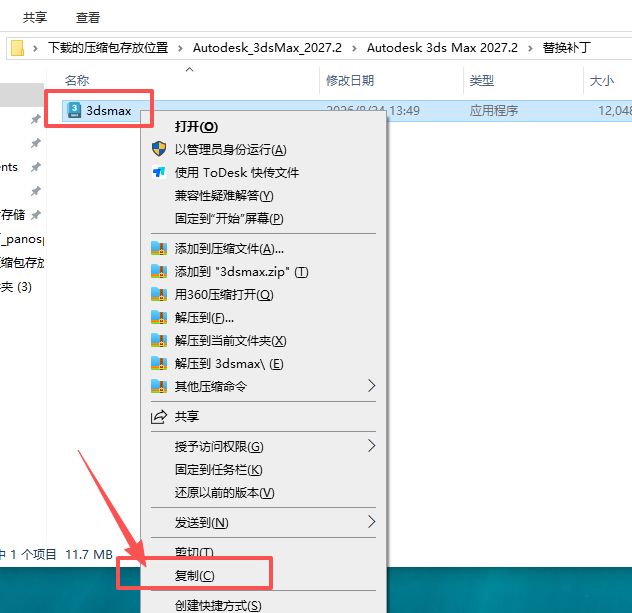Viewport: 632px width, 613px height.
Task: Navigate to Autodesk 3ds Max 2027.2 breadcrumb
Action: coord(442,48)
